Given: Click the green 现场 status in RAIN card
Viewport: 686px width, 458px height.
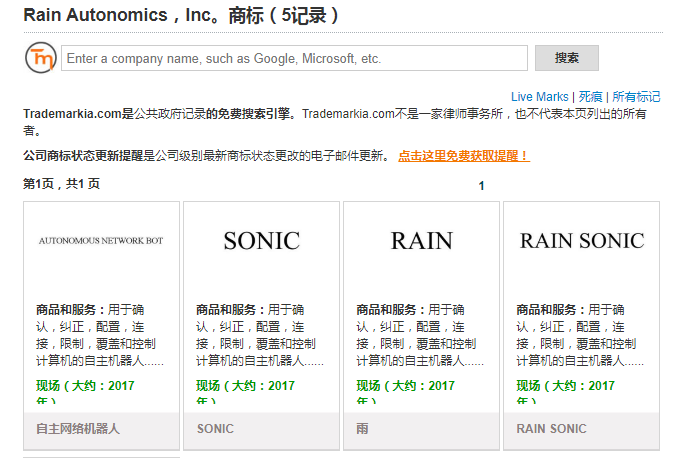Looking at the screenshot, I should coord(406,391).
